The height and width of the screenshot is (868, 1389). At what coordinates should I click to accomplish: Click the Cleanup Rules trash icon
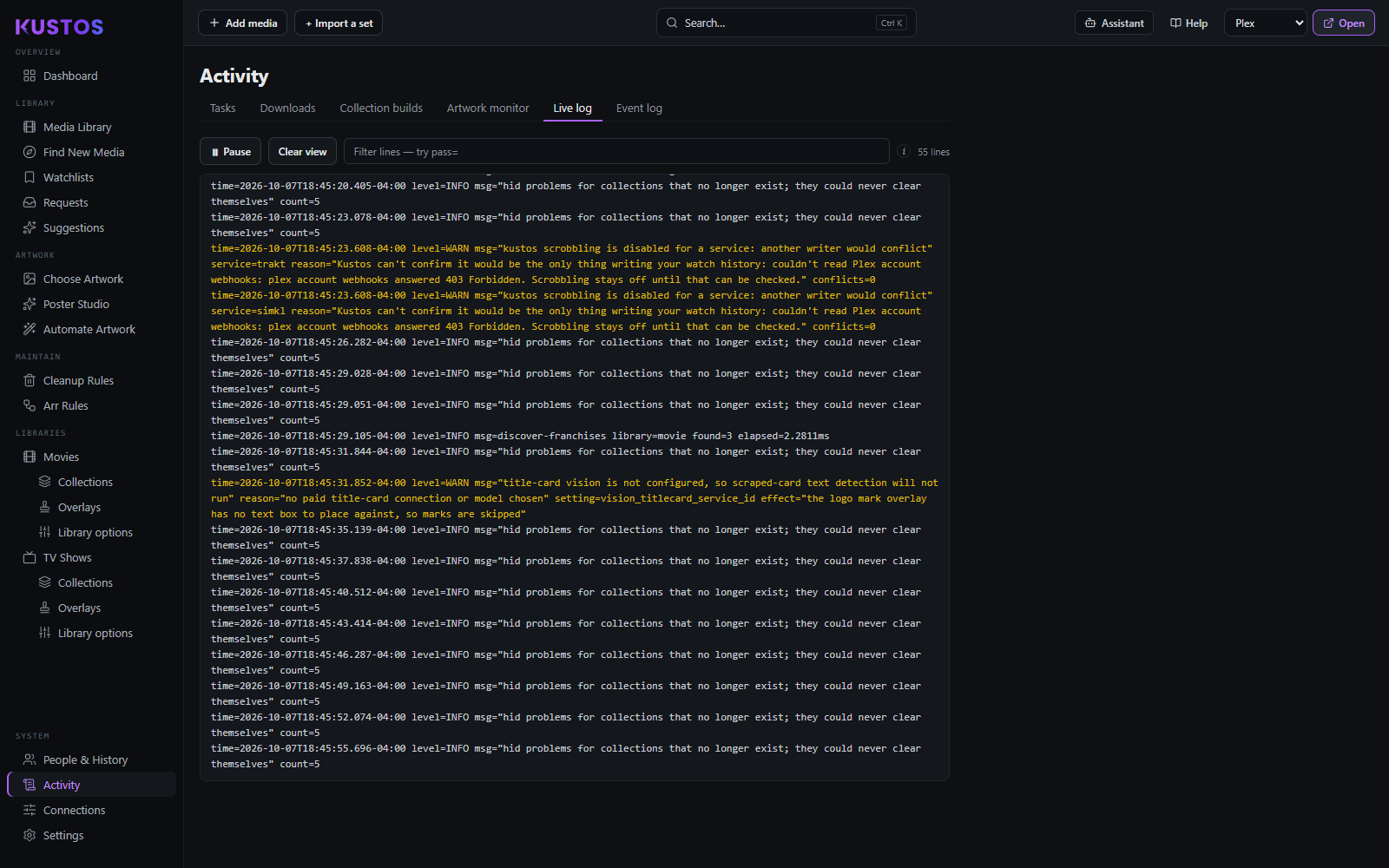pos(30,380)
